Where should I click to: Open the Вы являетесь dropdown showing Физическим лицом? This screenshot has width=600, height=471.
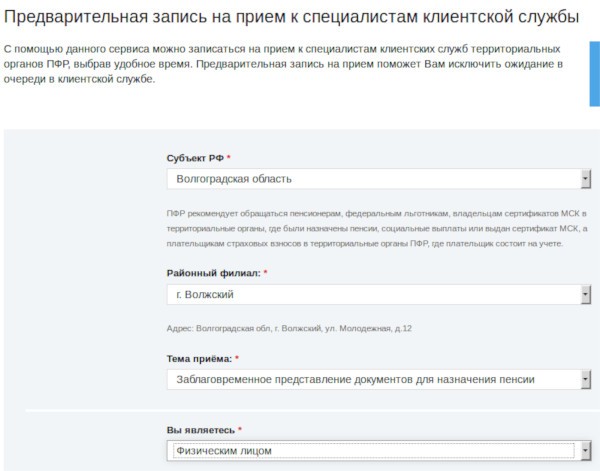coord(379,451)
